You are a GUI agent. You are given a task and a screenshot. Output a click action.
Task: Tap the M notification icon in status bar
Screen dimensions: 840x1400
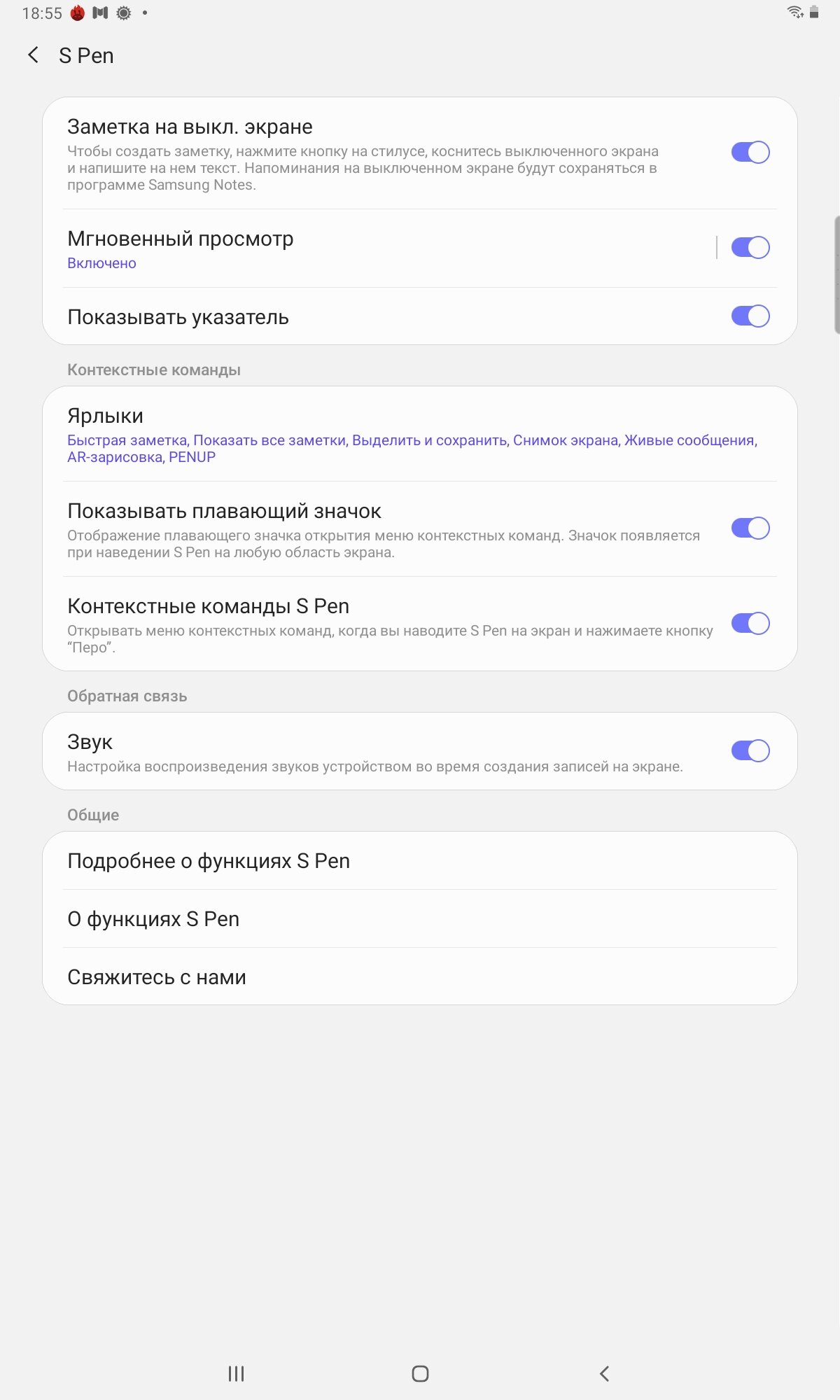[x=100, y=13]
